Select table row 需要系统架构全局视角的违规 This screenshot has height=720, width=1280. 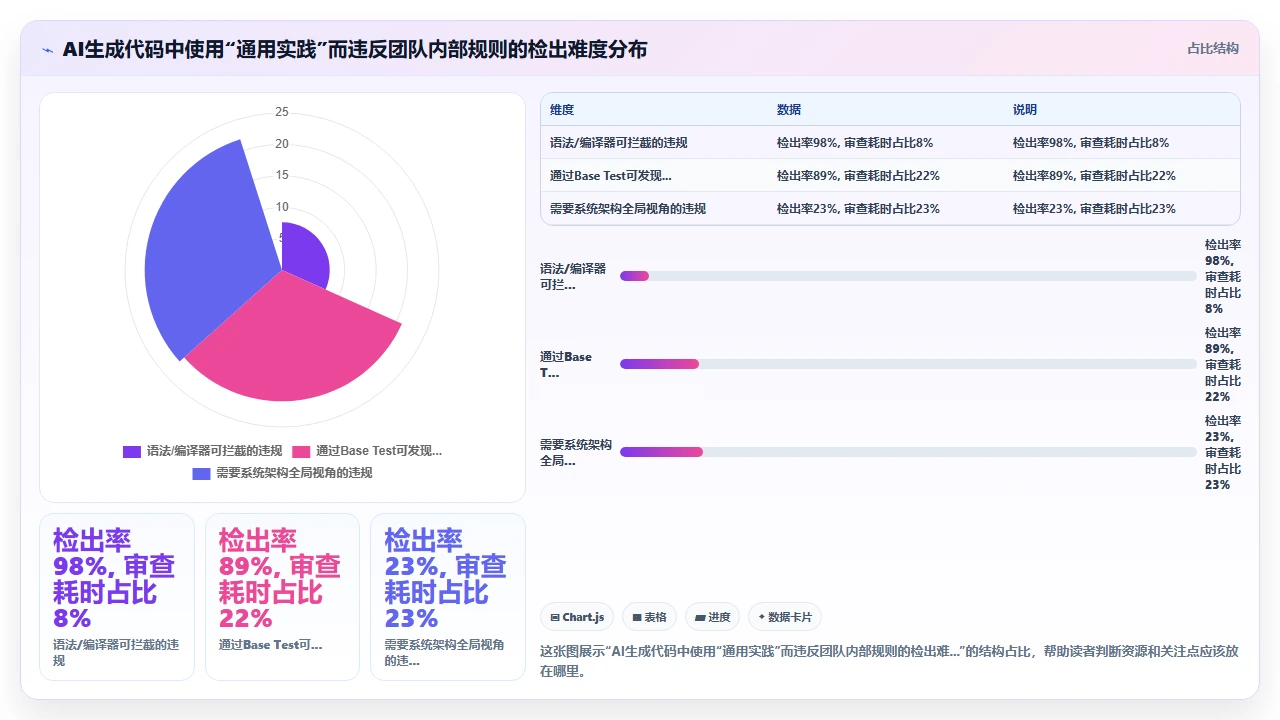pos(890,209)
